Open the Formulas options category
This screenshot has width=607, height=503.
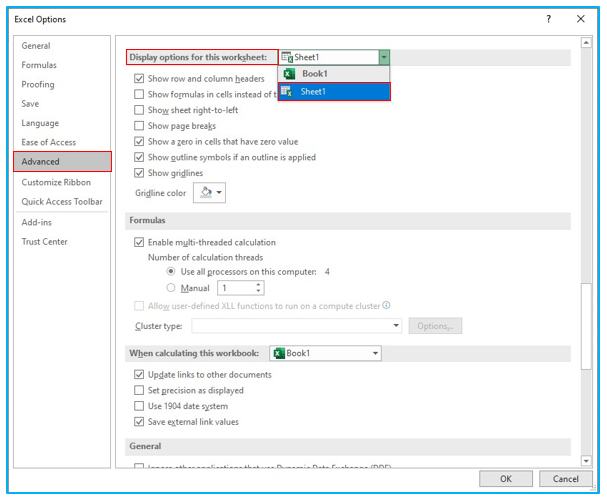(39, 65)
